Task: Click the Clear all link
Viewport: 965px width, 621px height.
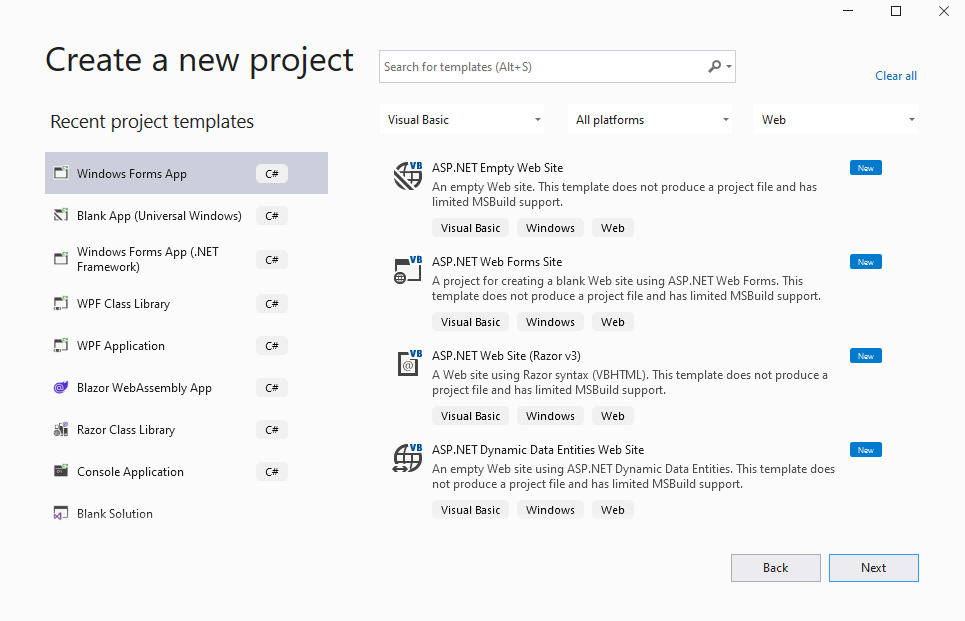Action: [895, 76]
